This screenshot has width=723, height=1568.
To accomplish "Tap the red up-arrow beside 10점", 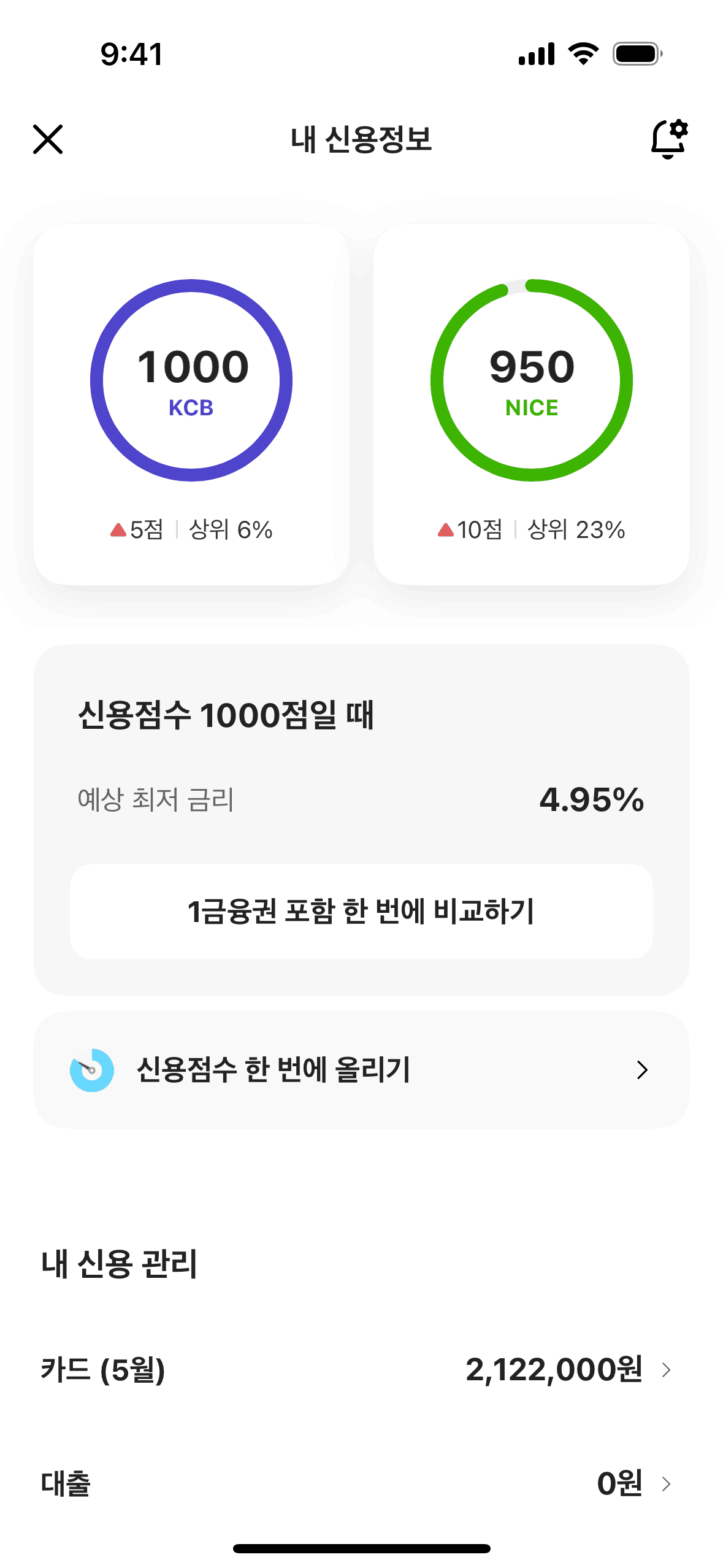I will (446, 530).
